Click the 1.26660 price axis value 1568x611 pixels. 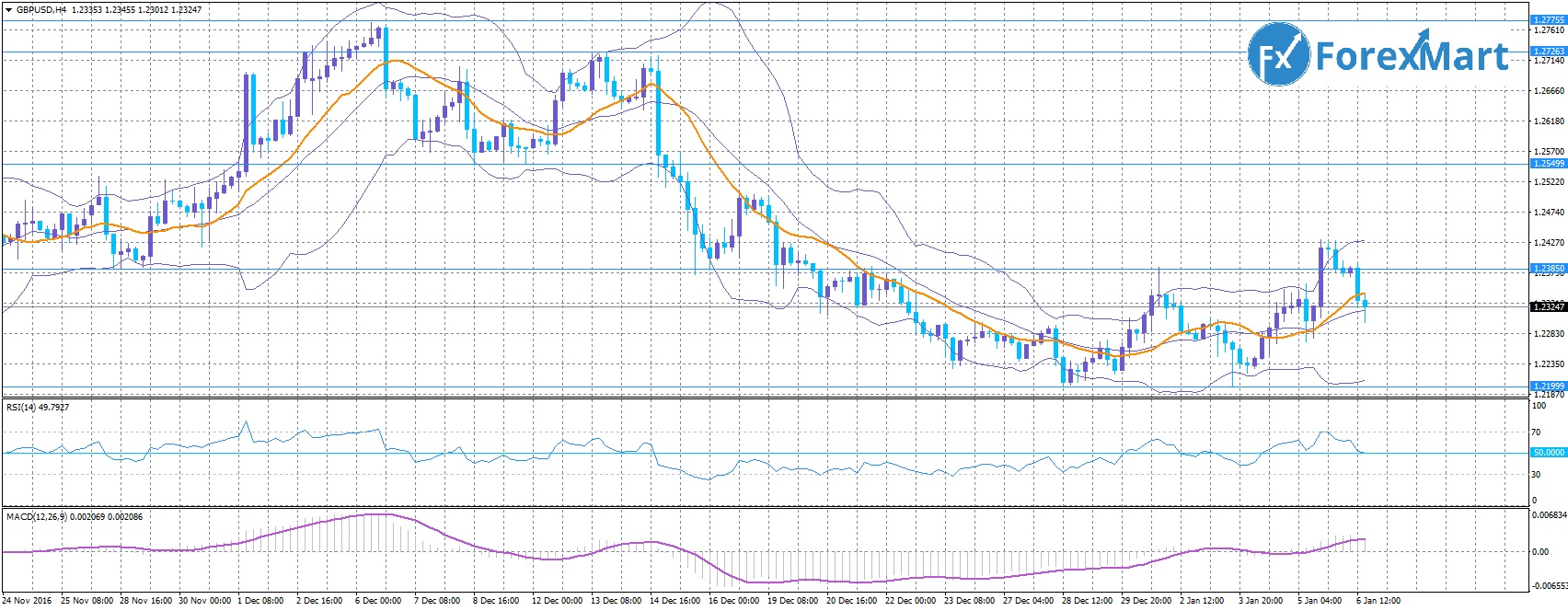tap(1550, 91)
